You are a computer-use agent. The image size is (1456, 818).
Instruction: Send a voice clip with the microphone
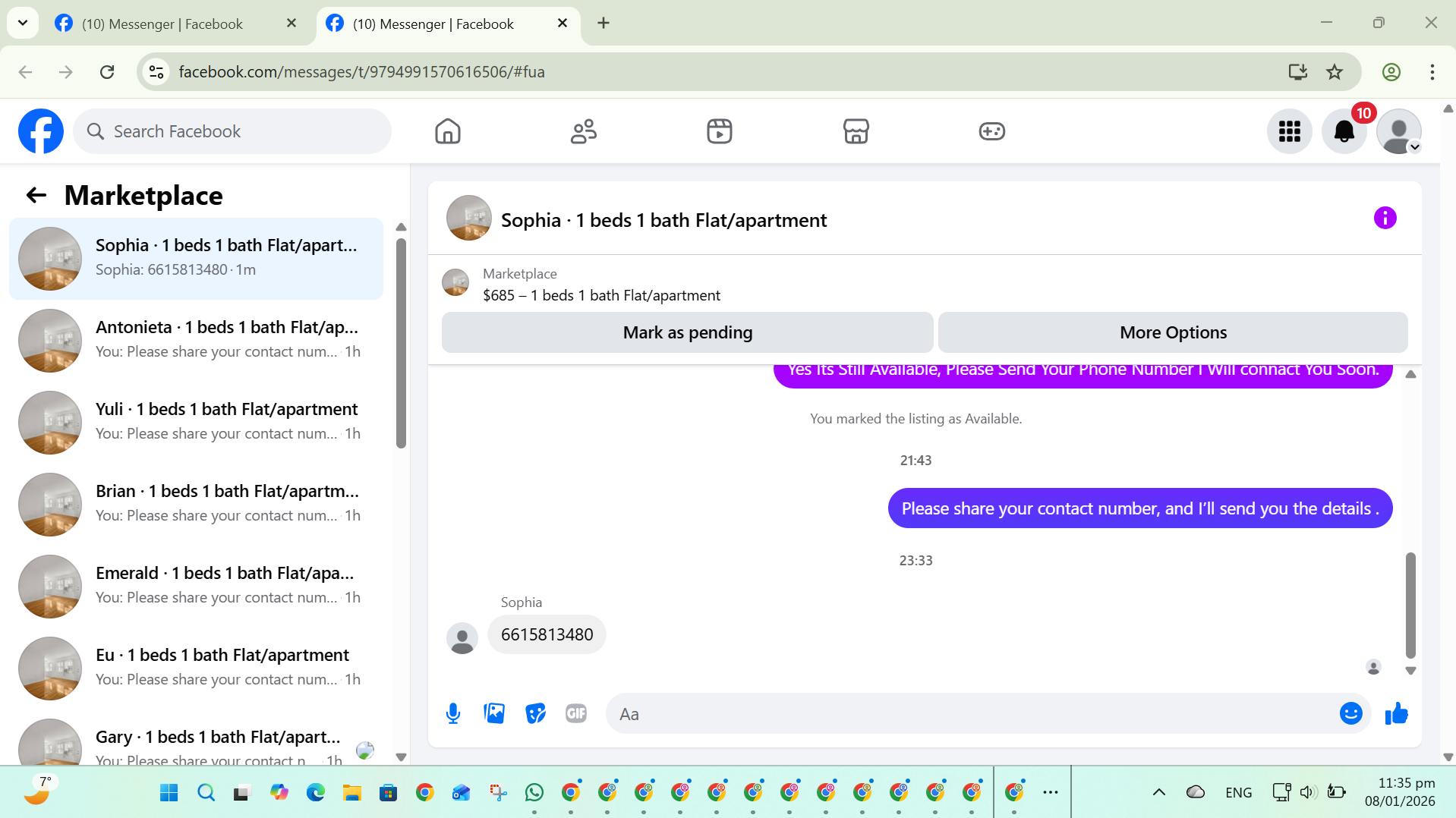click(x=453, y=714)
